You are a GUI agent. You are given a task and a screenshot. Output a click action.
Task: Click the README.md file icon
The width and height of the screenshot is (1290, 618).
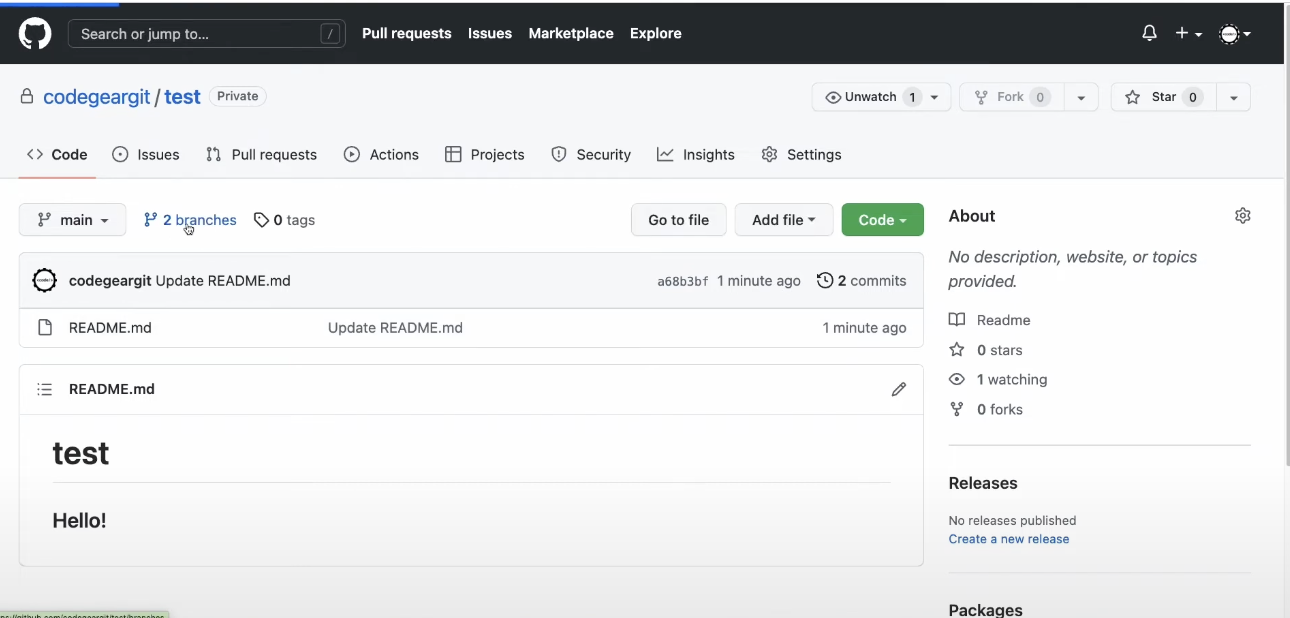(45, 327)
